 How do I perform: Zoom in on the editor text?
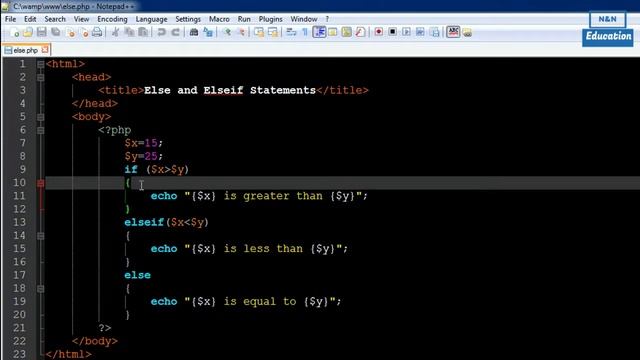coord(227,32)
